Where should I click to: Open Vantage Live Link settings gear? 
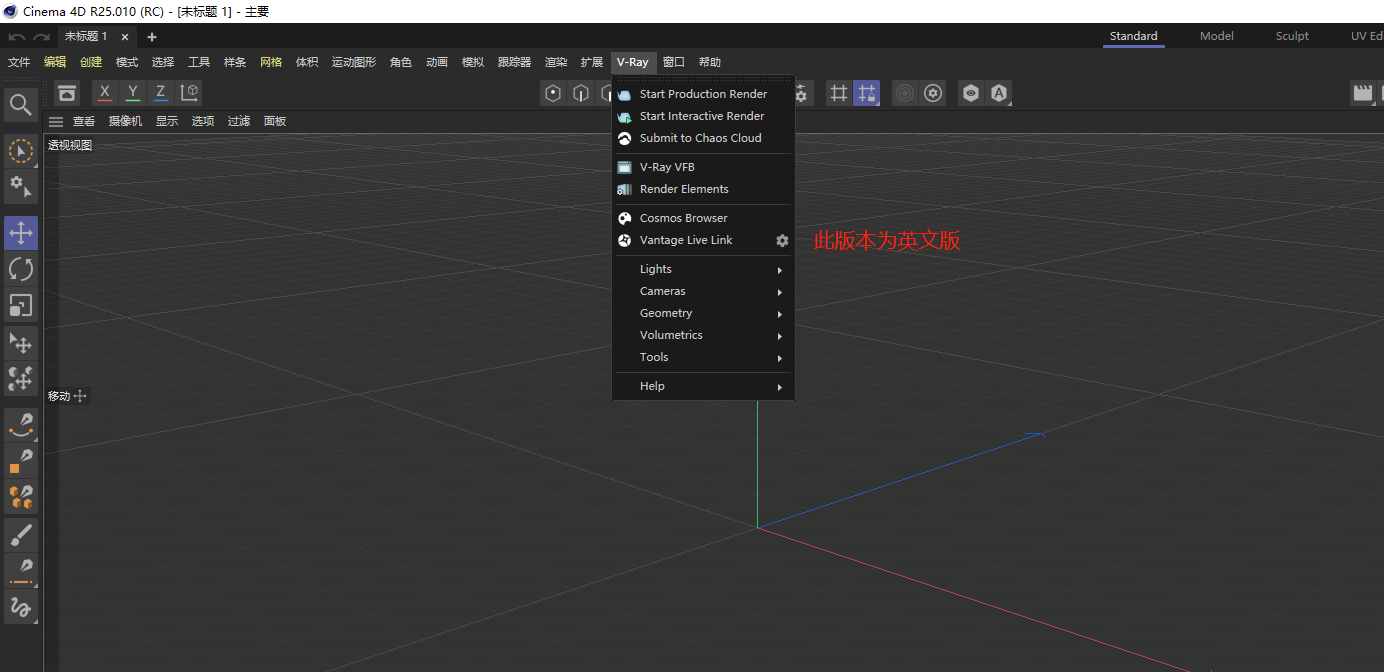pos(782,241)
